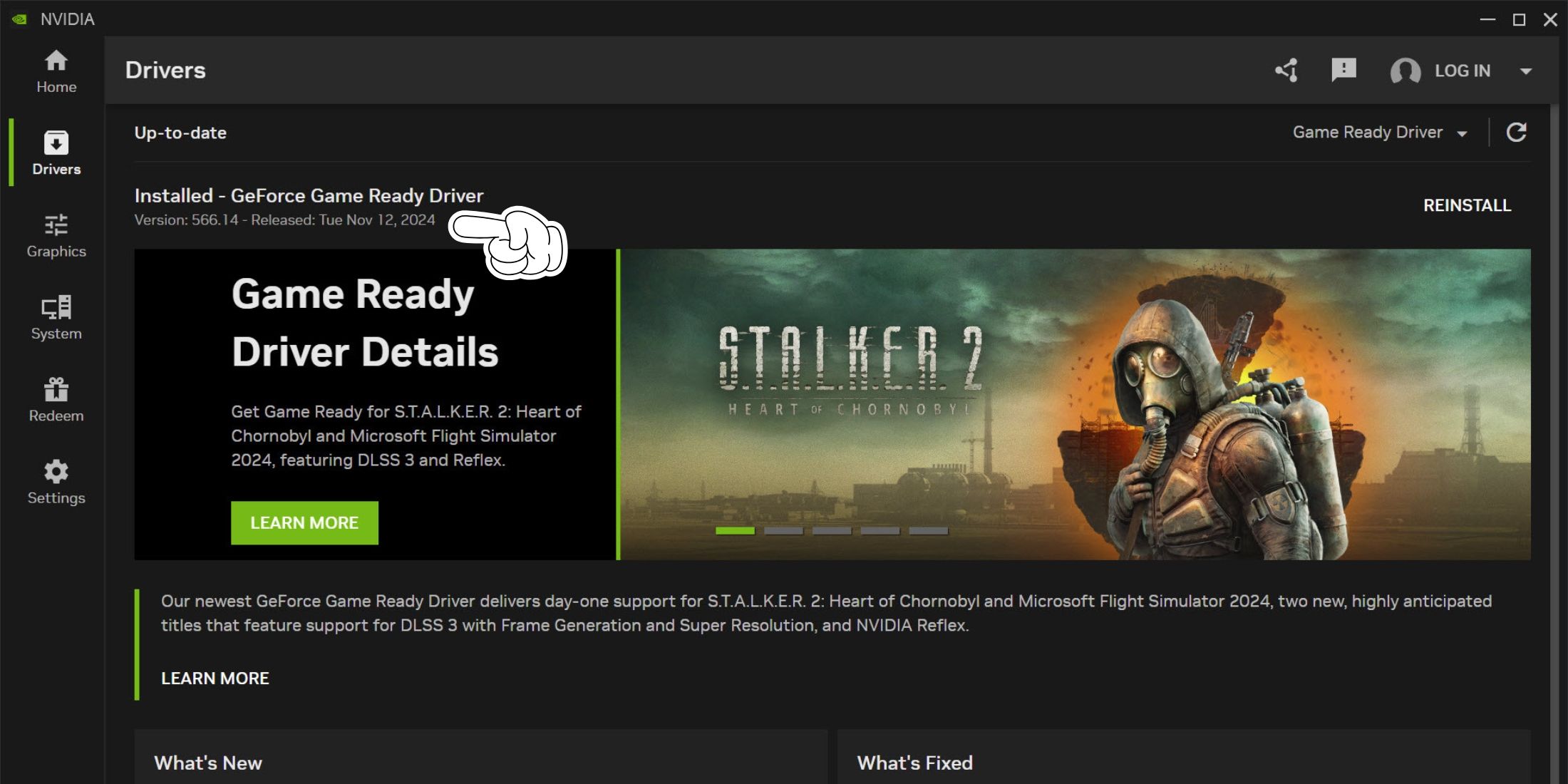Open the Game Ready Driver dropdown

(1380, 133)
